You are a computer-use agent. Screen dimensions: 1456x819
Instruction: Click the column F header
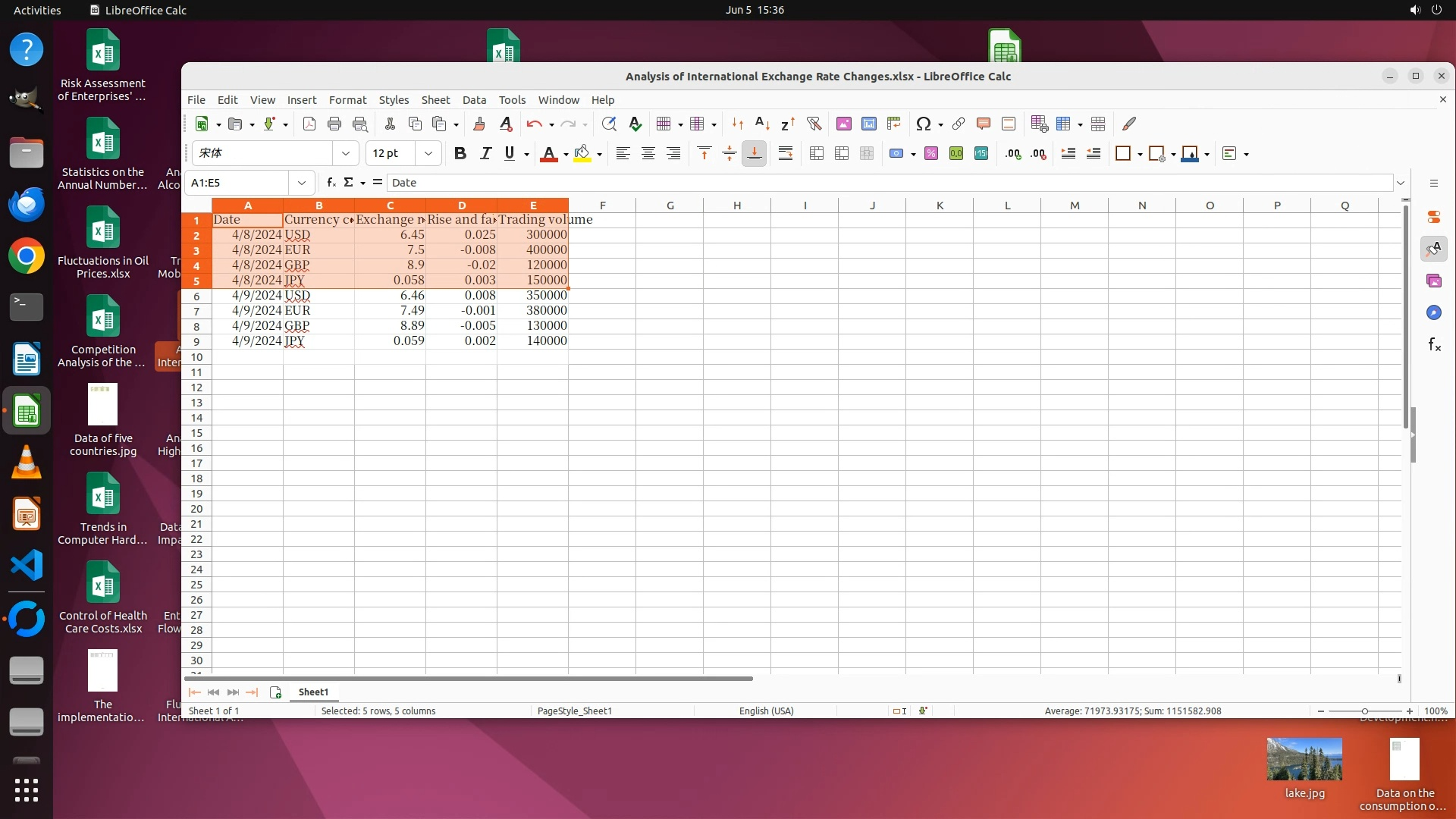tap(602, 206)
